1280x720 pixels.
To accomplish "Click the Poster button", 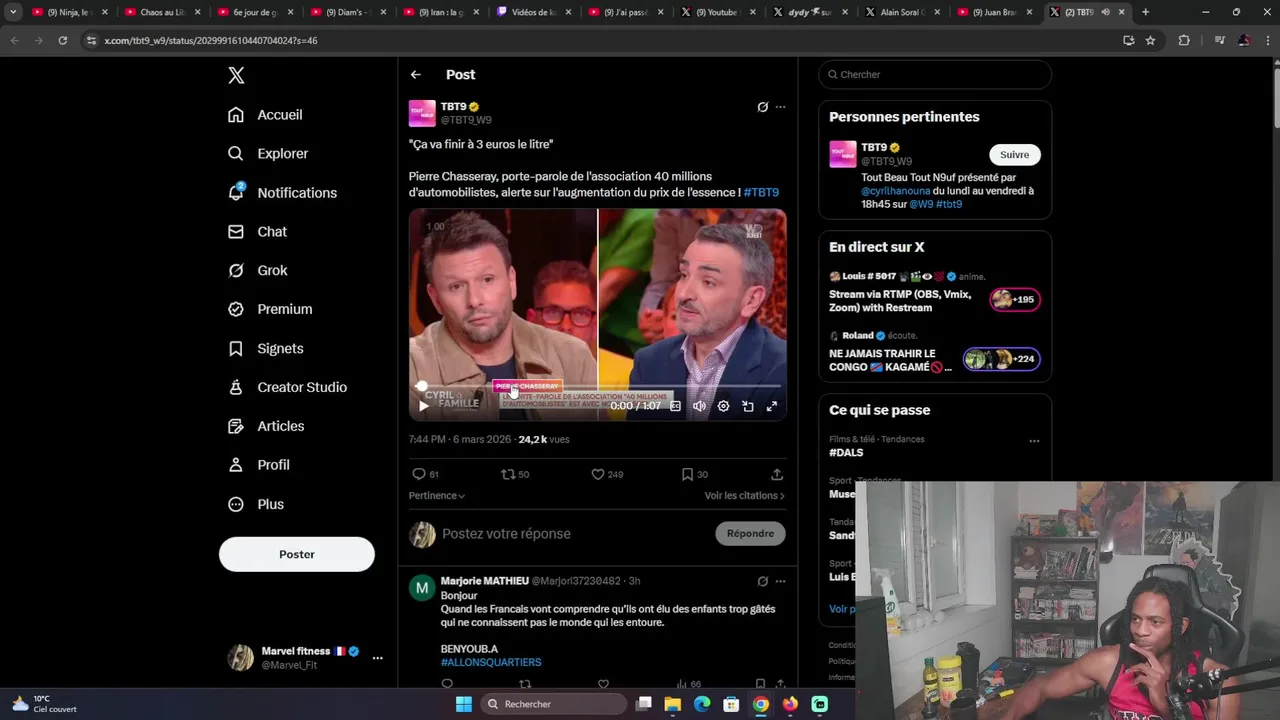I will (x=297, y=554).
